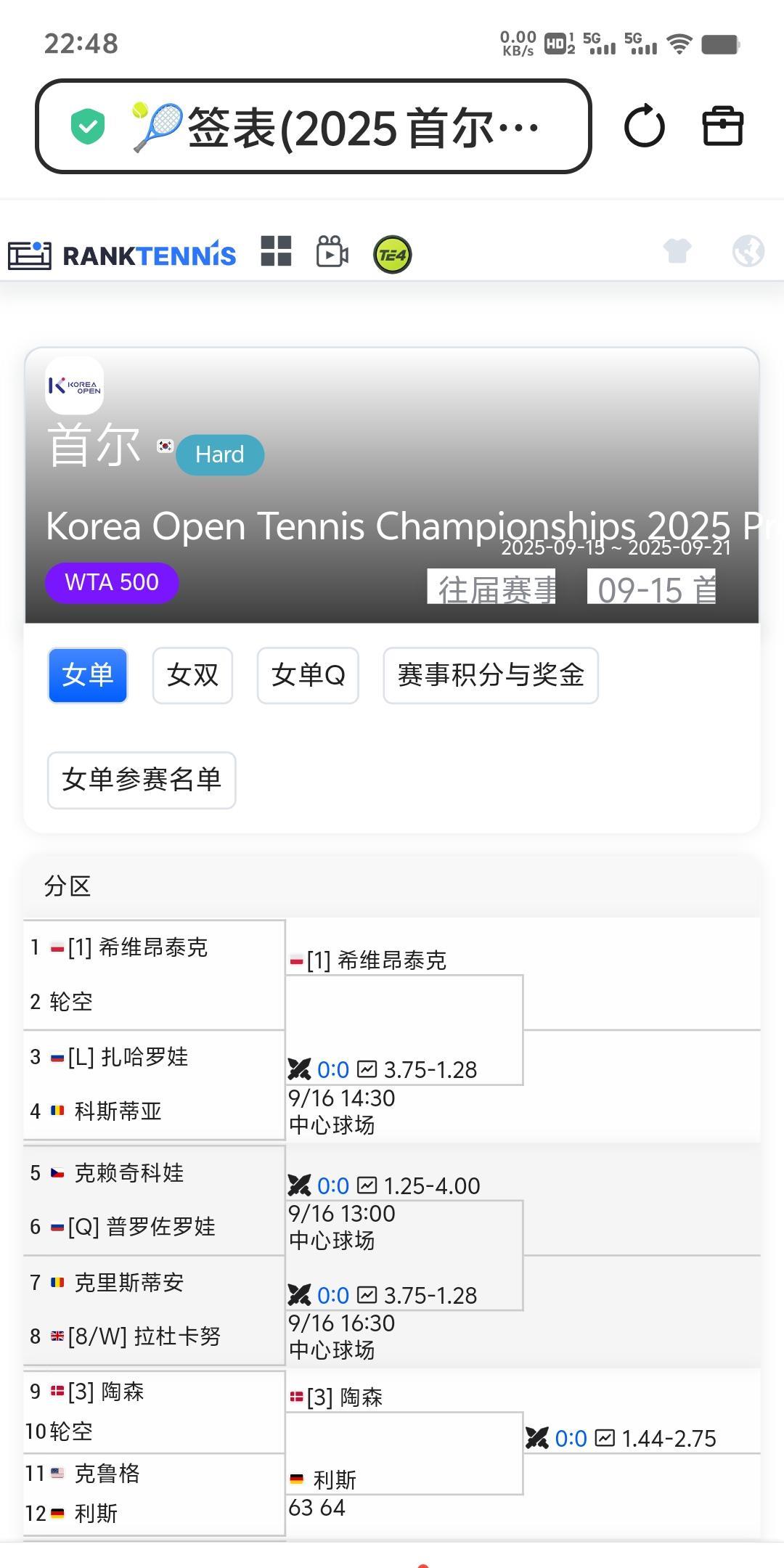Tap the green security shield icon

88,126
